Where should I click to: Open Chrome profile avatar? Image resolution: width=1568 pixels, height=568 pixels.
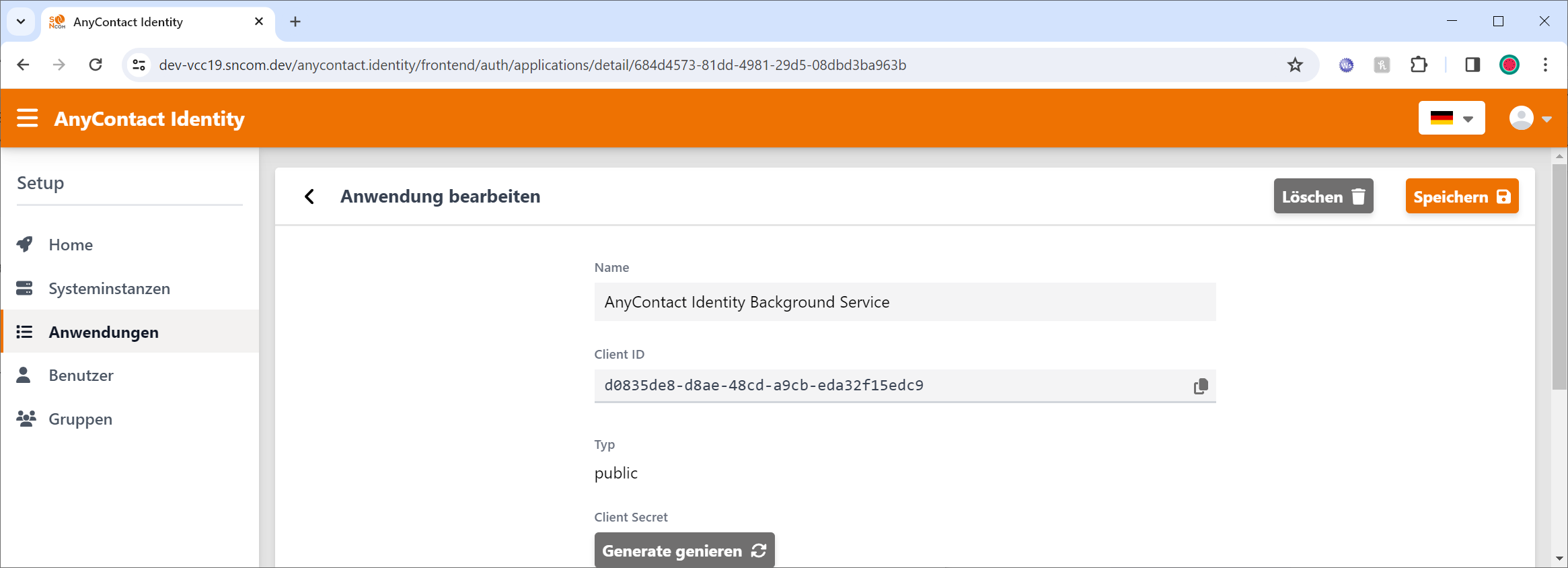[1509, 65]
